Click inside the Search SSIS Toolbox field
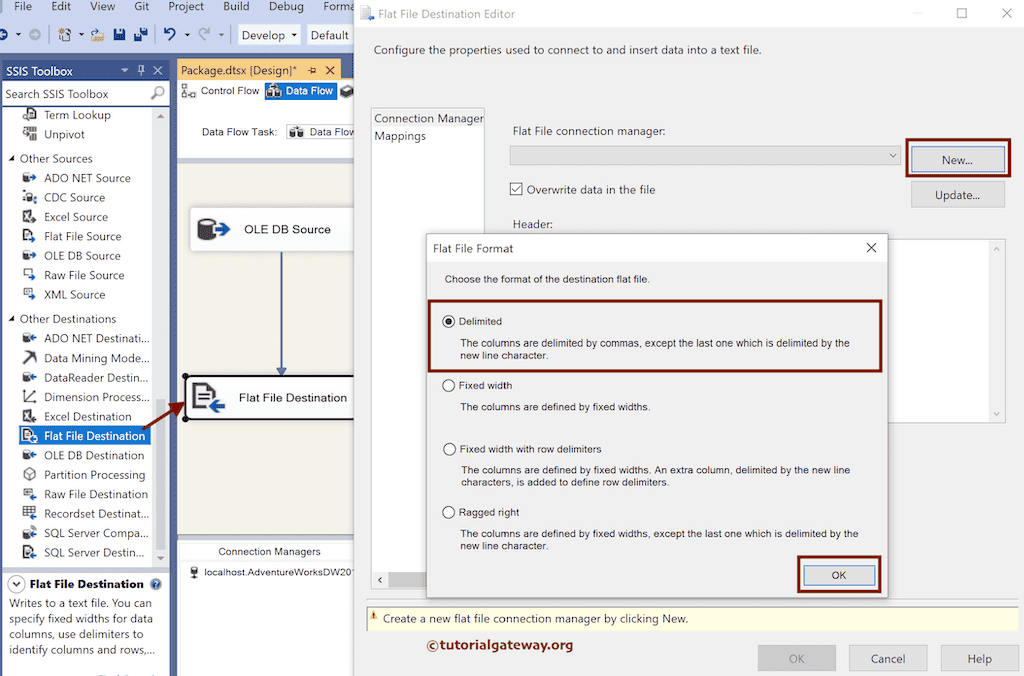Viewport: 1024px width, 676px height. coord(70,93)
